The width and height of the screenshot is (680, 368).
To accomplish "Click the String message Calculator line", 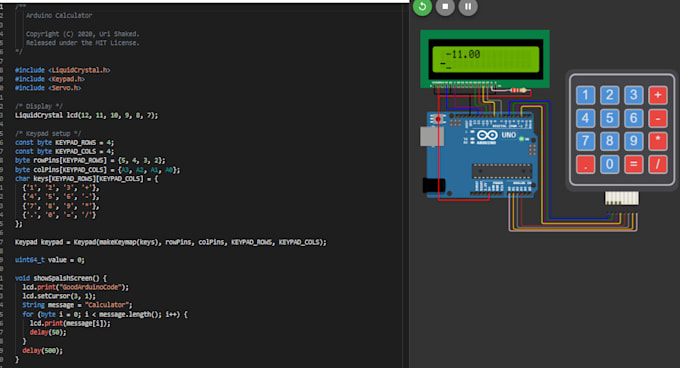I will pyautogui.click(x=77, y=305).
